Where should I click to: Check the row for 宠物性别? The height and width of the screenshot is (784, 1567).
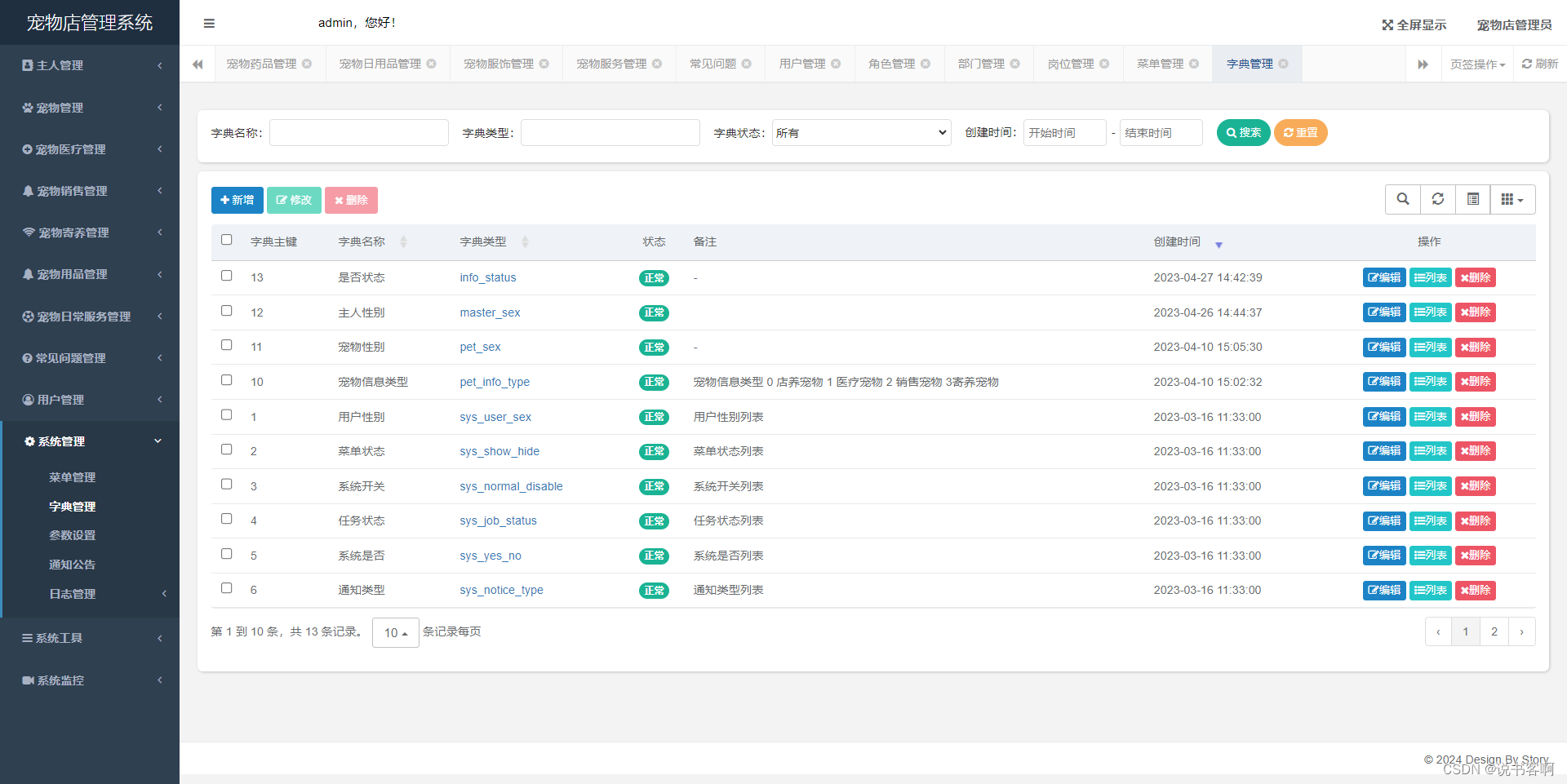pos(227,345)
